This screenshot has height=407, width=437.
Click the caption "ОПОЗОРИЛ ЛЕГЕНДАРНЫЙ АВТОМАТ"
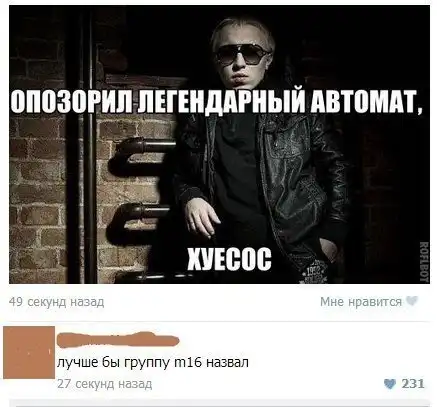coord(217,100)
